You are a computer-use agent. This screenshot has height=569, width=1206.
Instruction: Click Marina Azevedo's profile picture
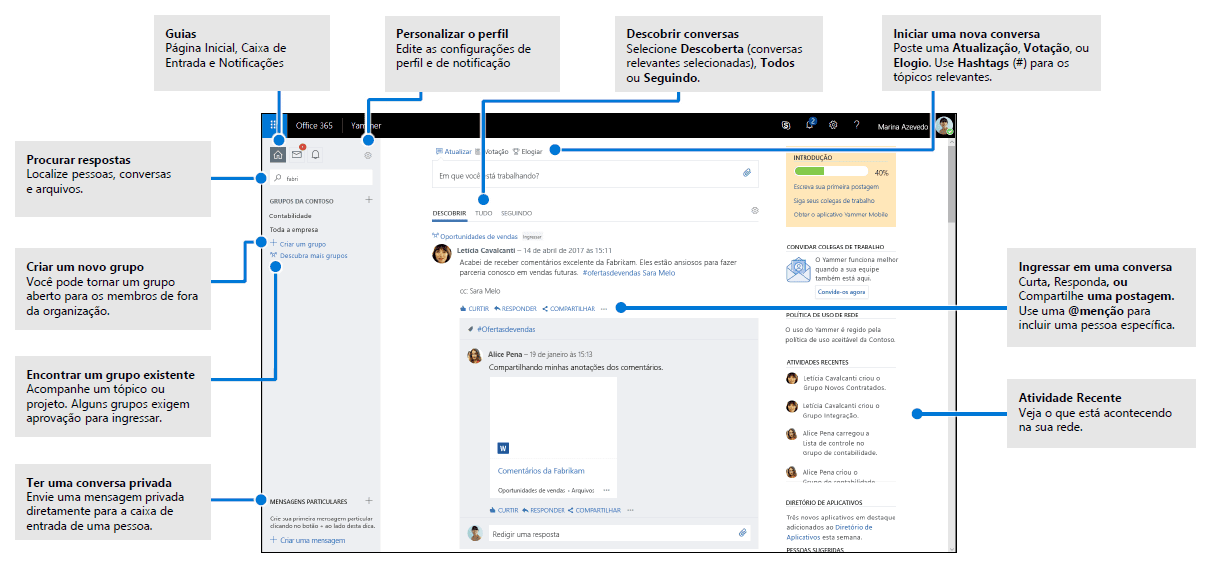944,126
